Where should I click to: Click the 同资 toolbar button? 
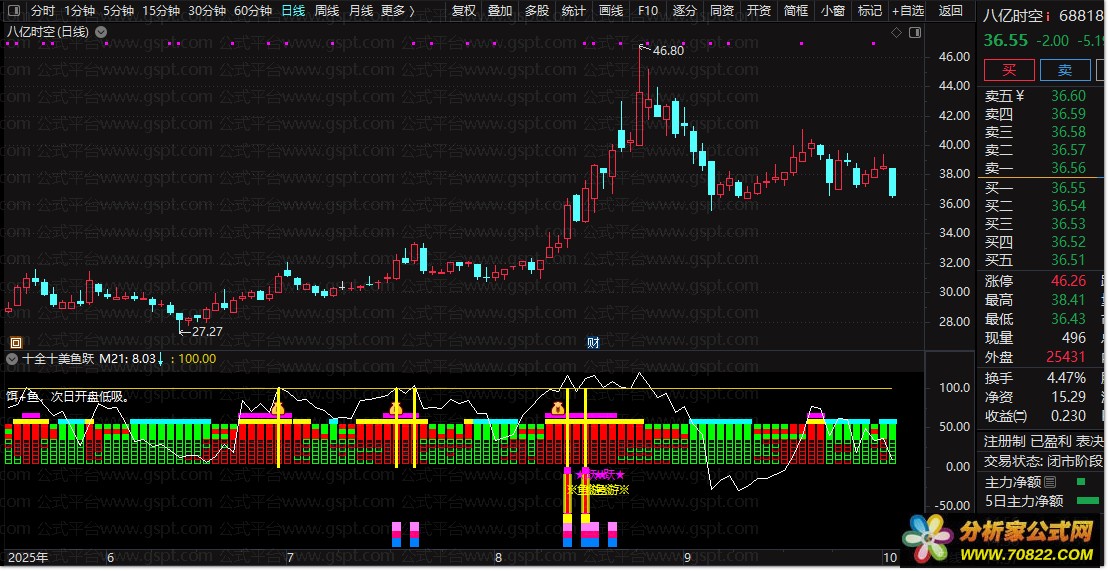click(721, 11)
